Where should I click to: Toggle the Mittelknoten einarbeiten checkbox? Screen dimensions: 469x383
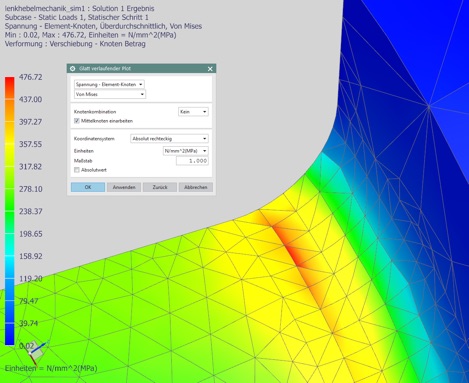[77, 121]
